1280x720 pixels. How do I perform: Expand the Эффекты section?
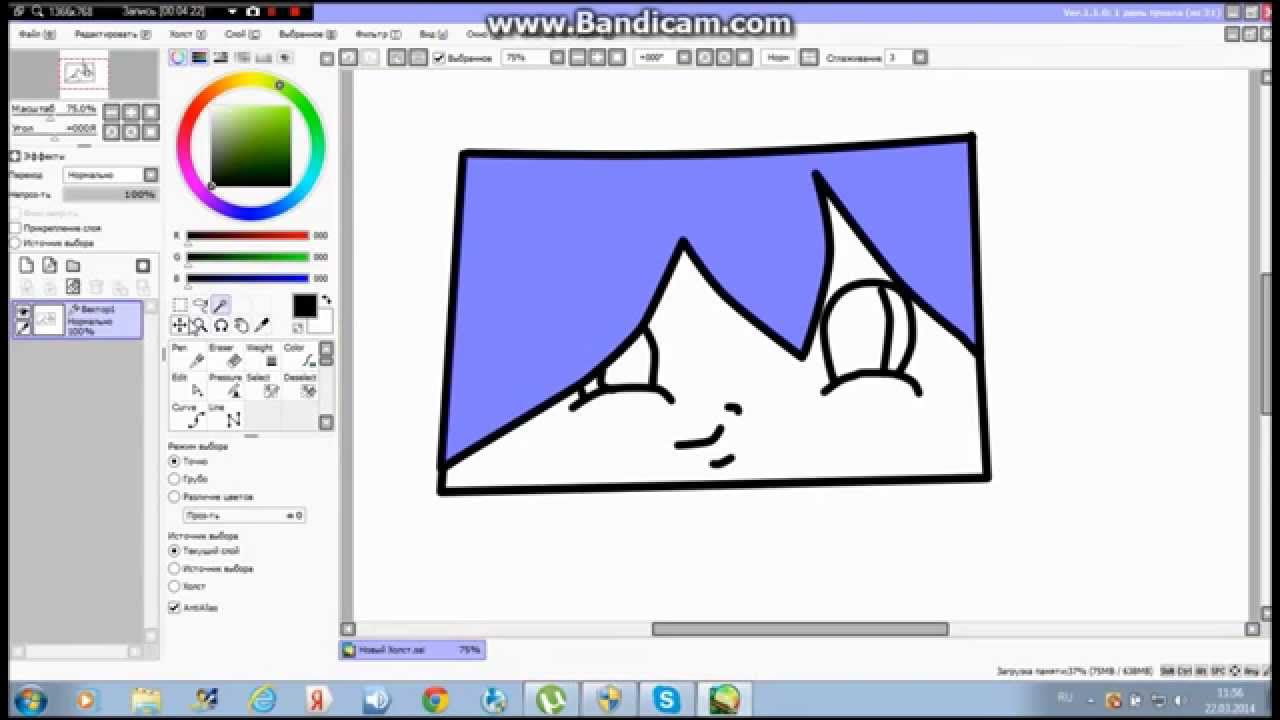[x=15, y=156]
